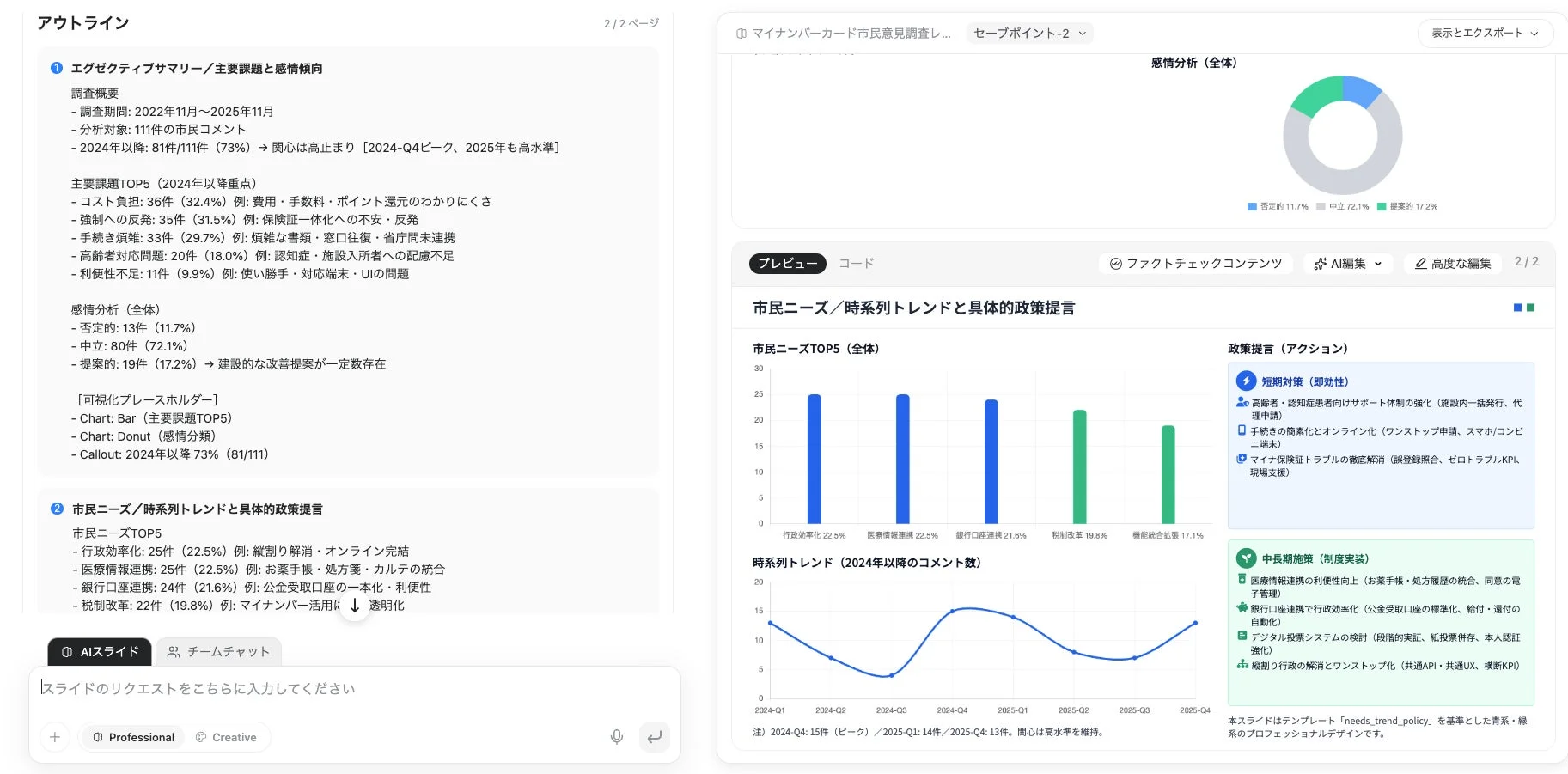Screen dimensions: 1568x774
Task: Switch the slide view to コード
Action: (x=856, y=264)
